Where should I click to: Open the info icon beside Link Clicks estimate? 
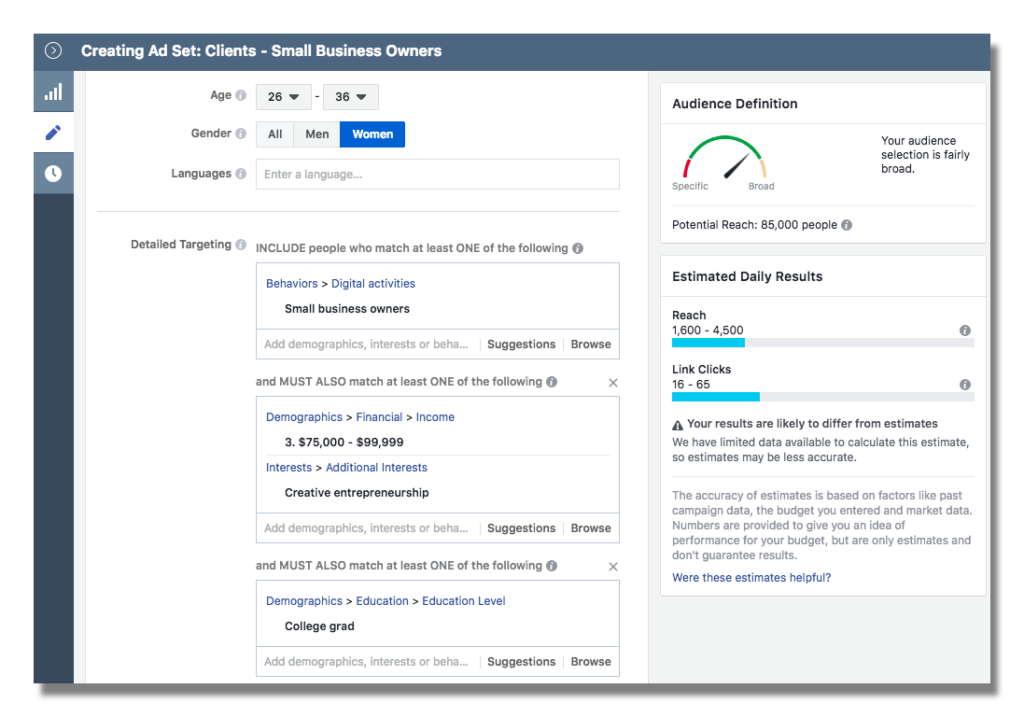[x=964, y=384]
